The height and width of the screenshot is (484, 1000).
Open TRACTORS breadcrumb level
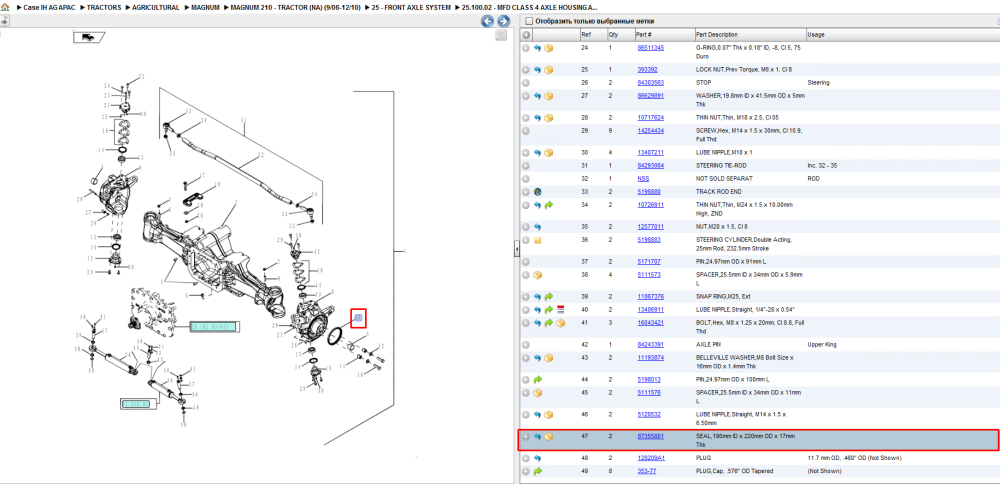click(106, 7)
